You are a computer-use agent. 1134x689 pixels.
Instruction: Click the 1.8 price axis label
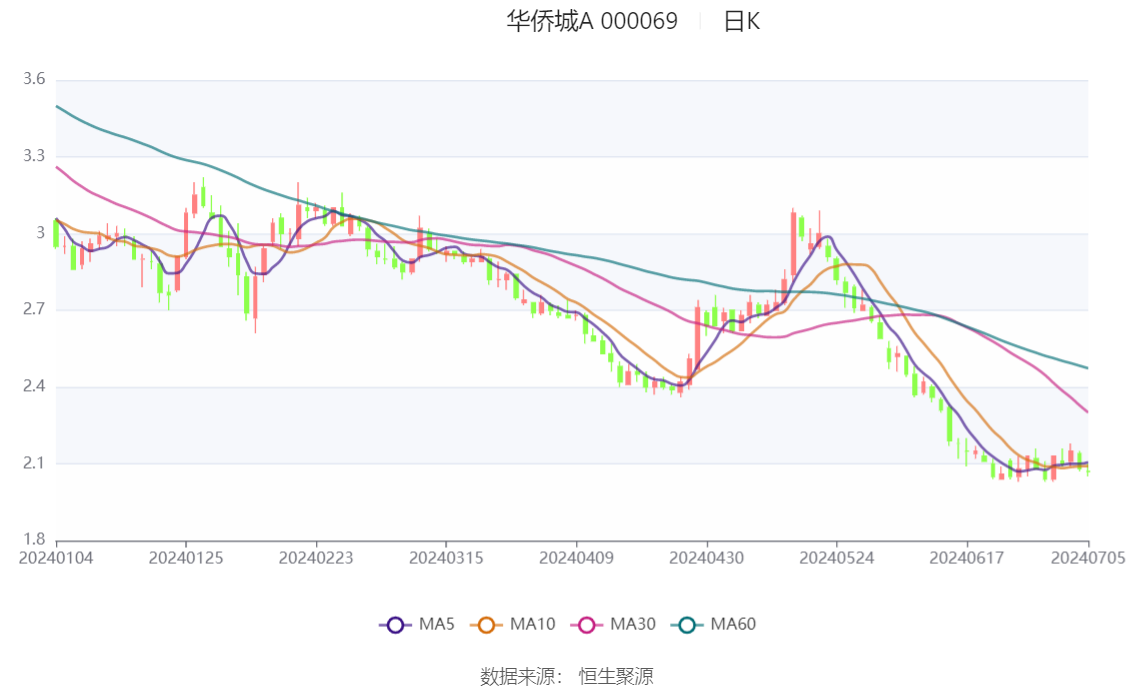point(34,539)
